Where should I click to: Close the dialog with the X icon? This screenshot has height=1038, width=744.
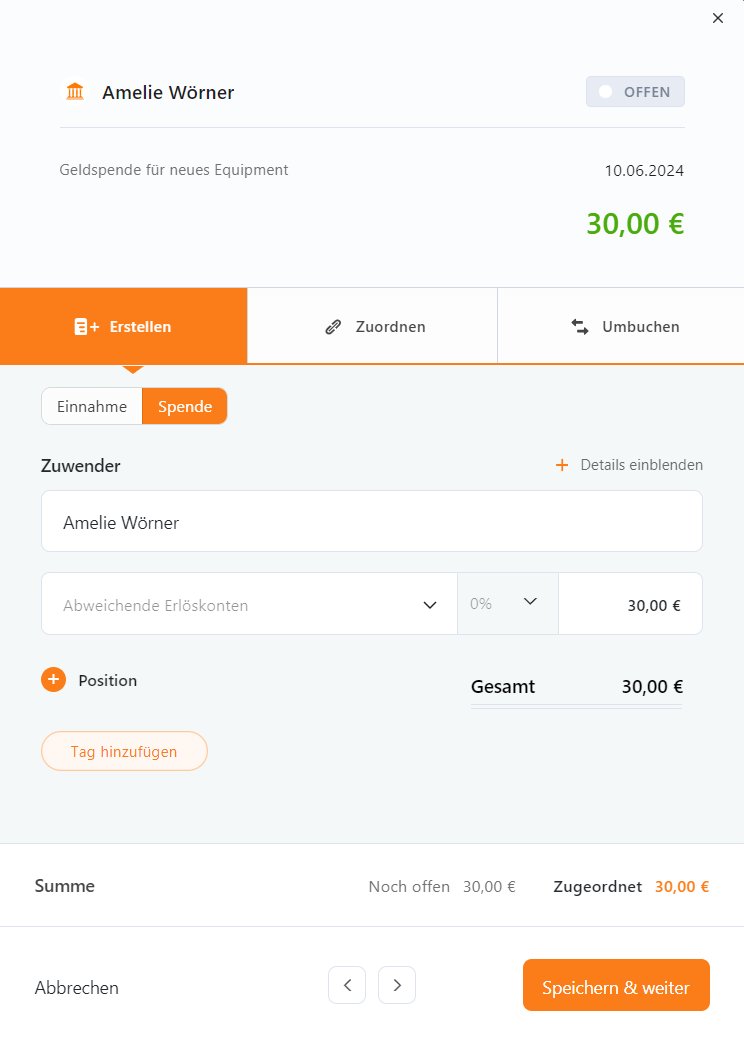718,18
